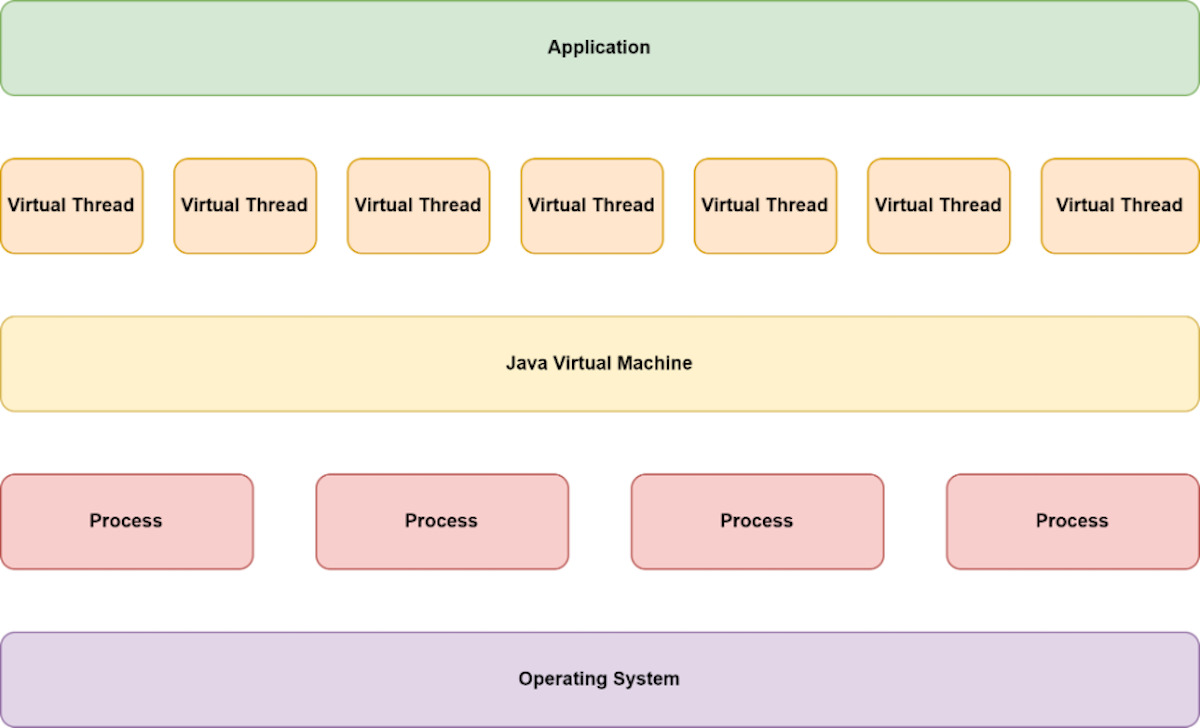Select the rightmost Virtual Thread box

pyautogui.click(x=1118, y=205)
